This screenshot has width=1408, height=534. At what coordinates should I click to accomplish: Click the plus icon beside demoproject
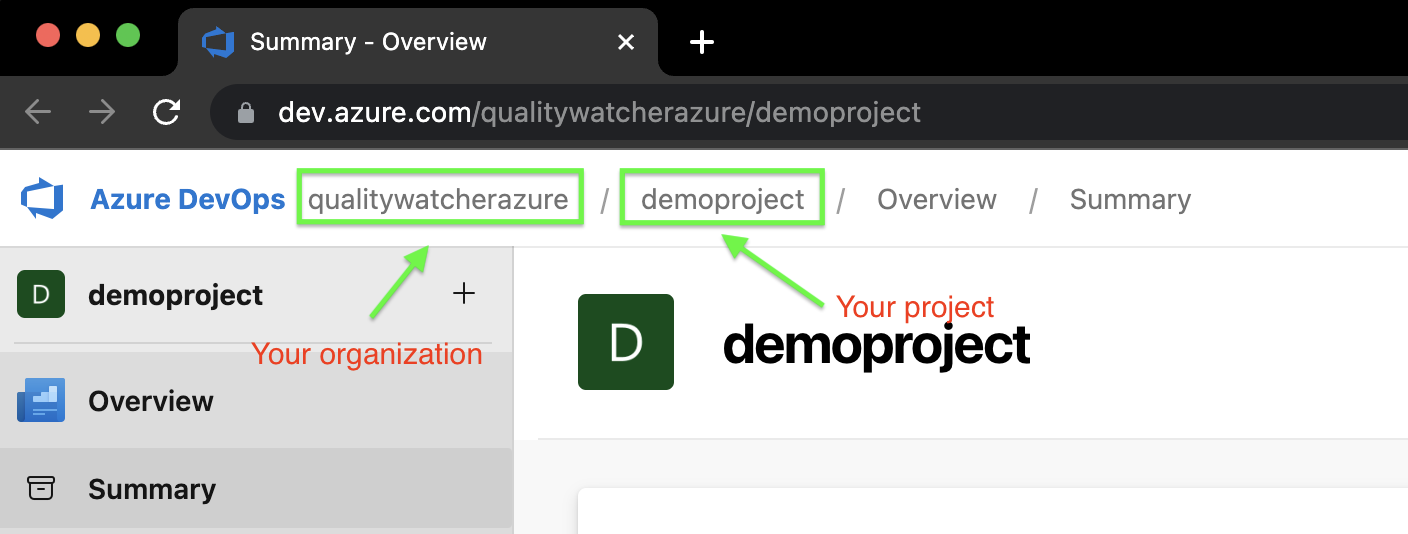464,293
